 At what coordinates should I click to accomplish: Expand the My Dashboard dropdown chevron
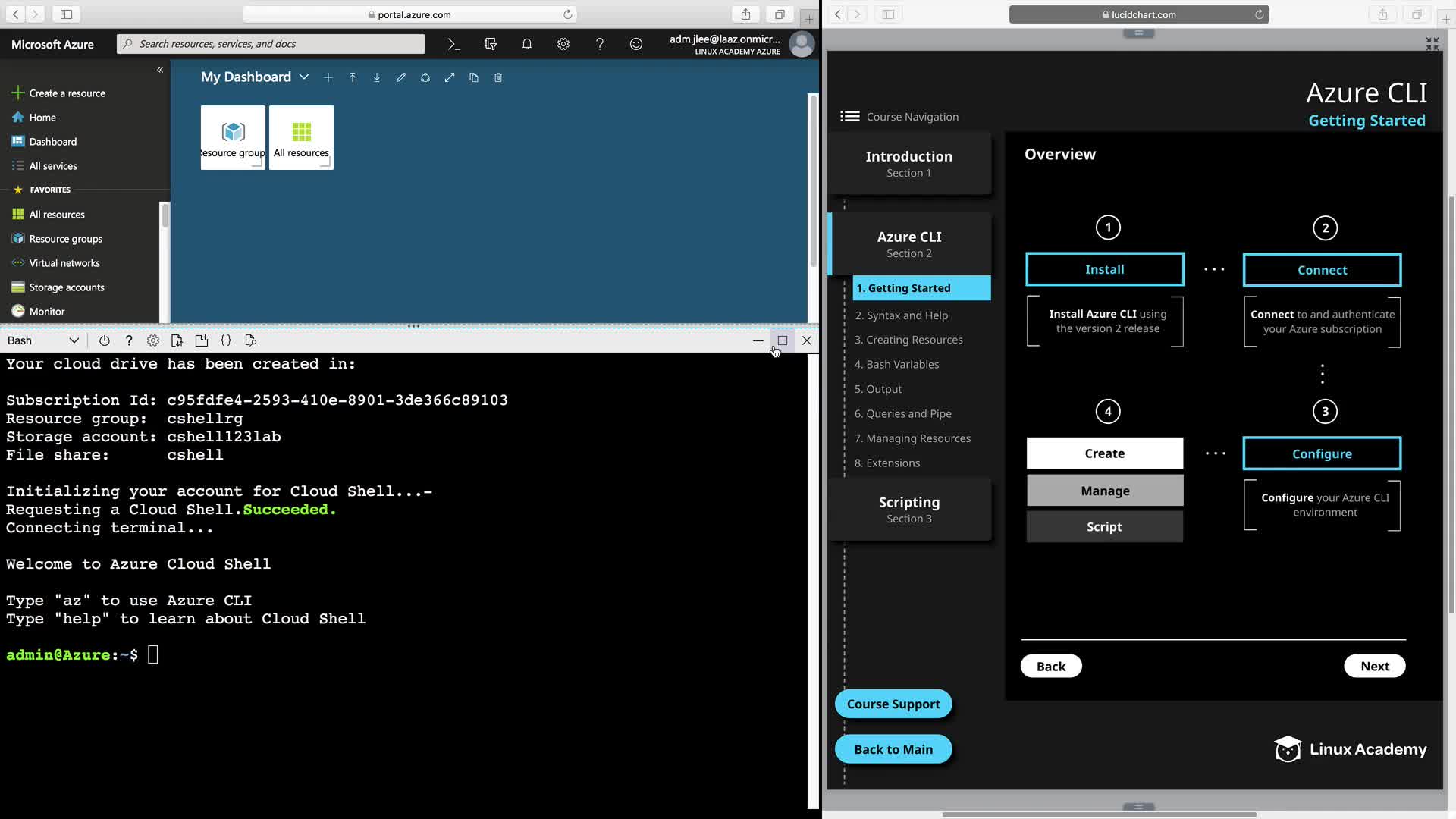[304, 77]
